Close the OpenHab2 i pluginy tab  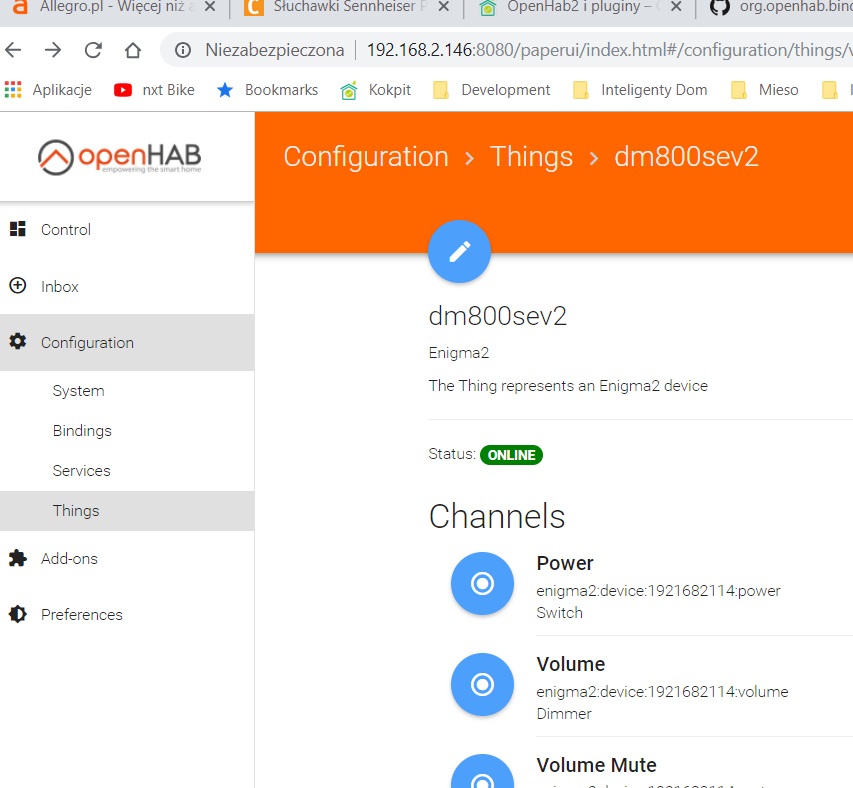[676, 7]
